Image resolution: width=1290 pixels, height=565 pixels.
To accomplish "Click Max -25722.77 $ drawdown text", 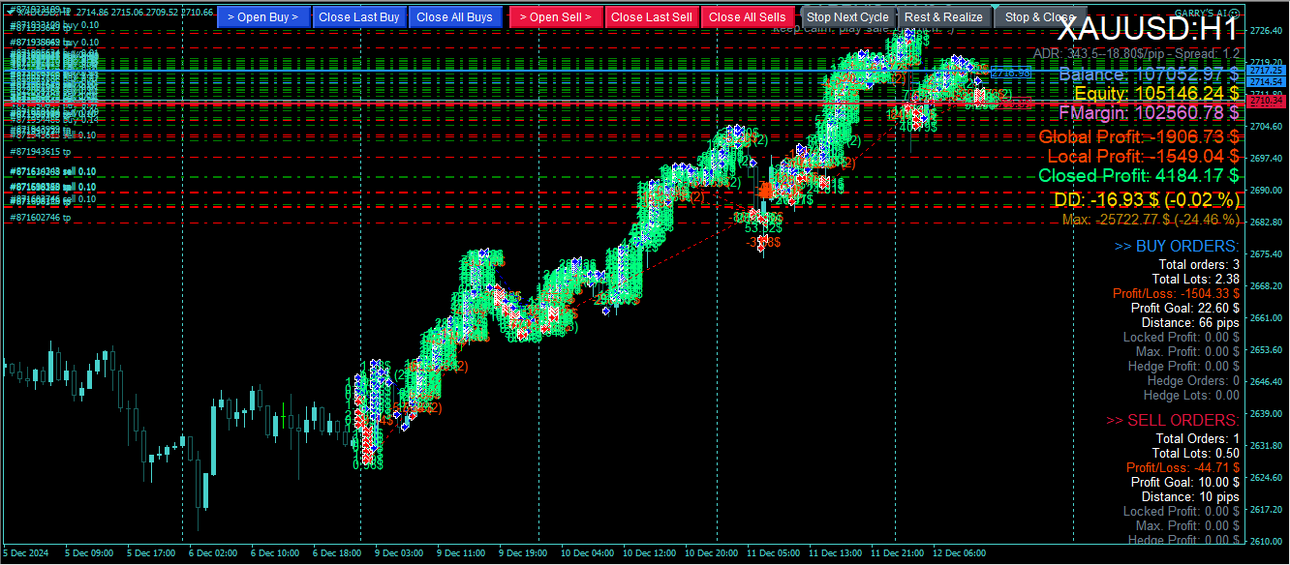I will (x=1151, y=219).
